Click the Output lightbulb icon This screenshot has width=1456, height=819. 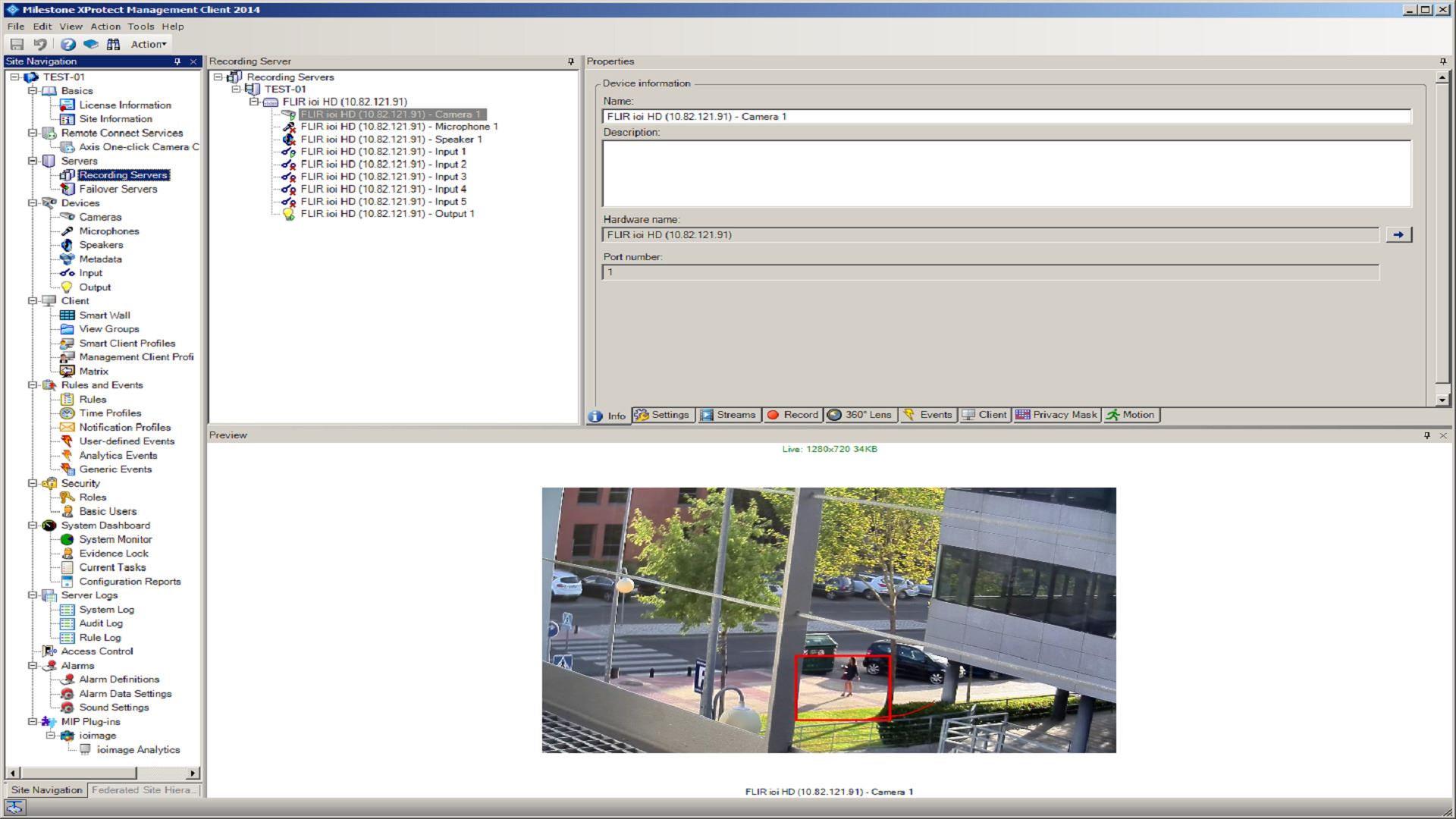tap(67, 287)
